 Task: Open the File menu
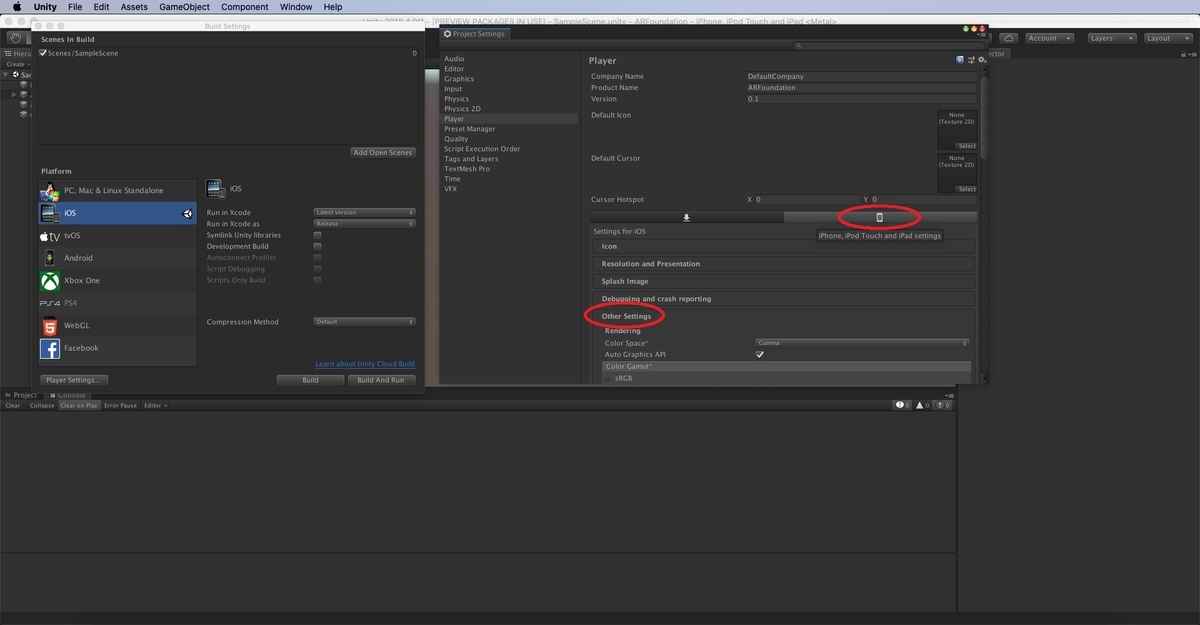[75, 7]
